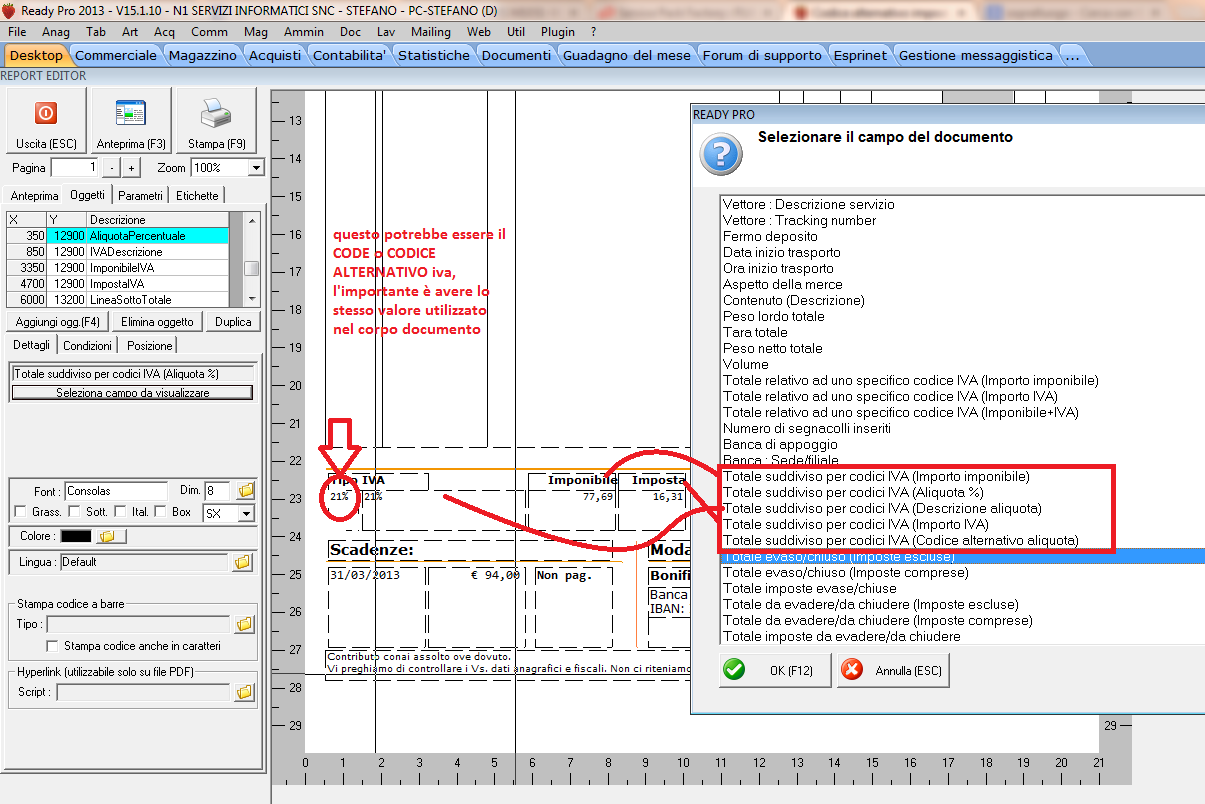The height and width of the screenshot is (804, 1205).
Task: Check Stampa codice anche in caratteri
Action: click(x=52, y=646)
